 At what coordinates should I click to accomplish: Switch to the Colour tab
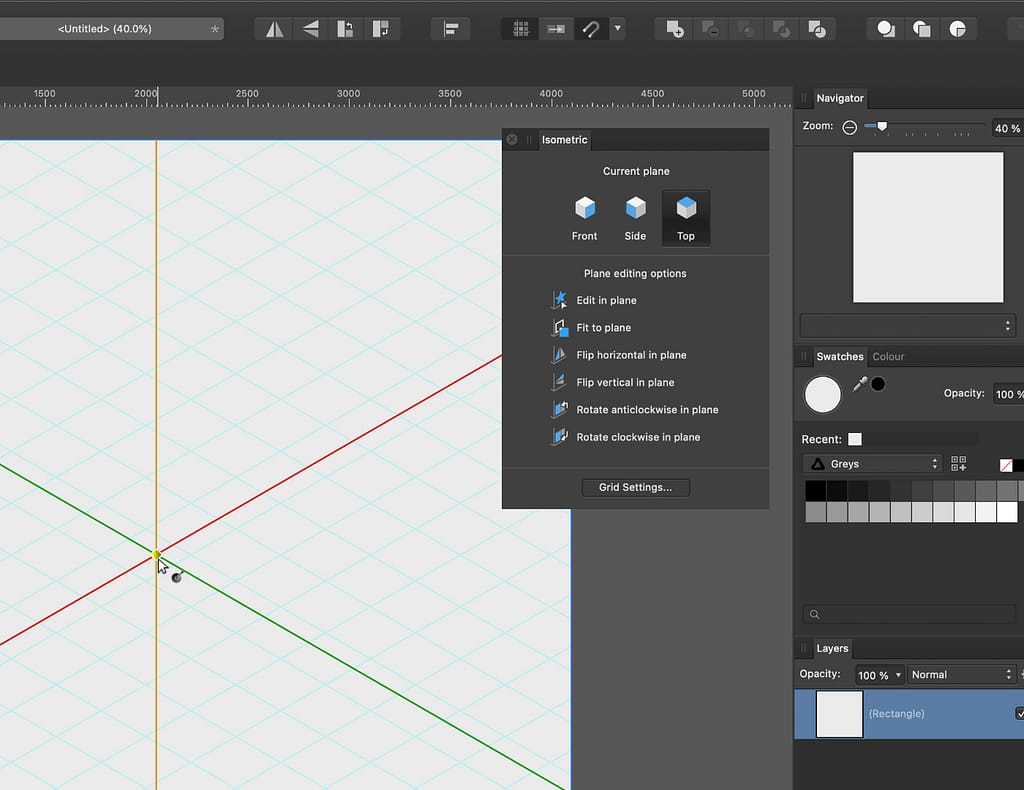(888, 356)
